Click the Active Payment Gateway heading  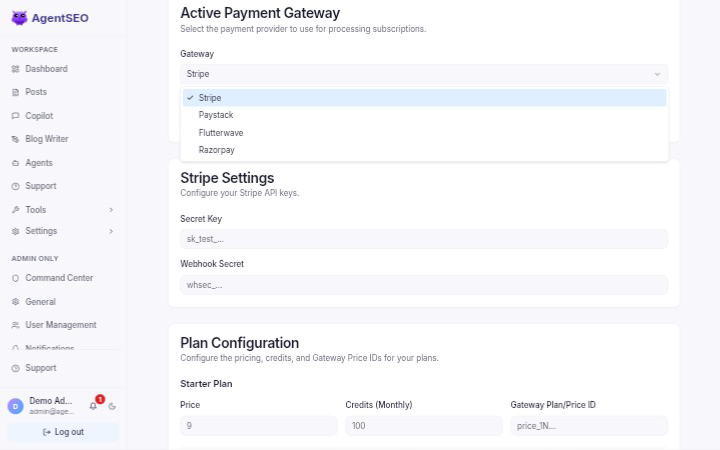(x=260, y=13)
